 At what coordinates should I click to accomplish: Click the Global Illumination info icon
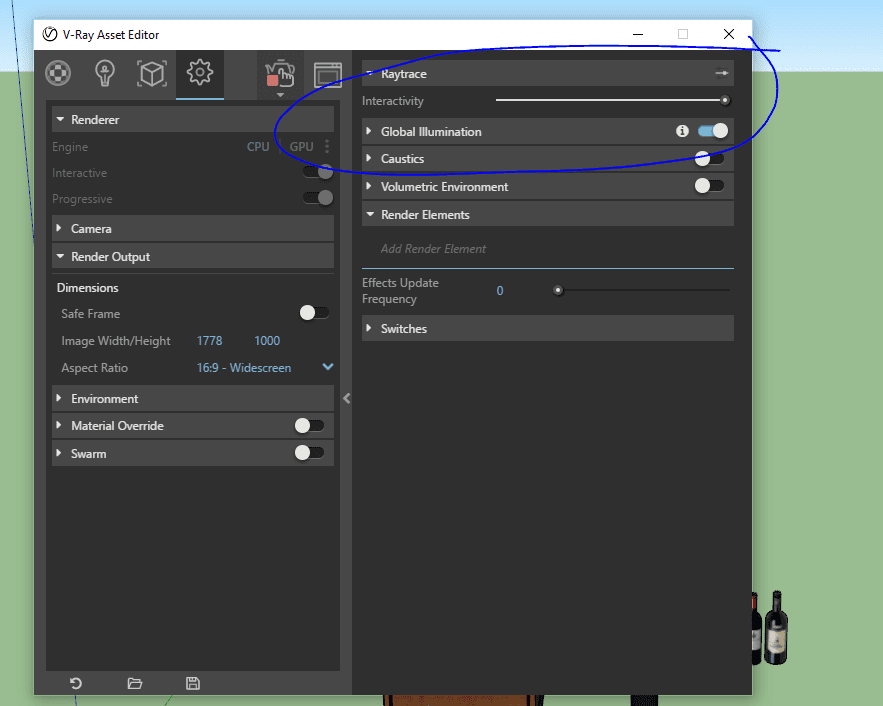(x=682, y=131)
